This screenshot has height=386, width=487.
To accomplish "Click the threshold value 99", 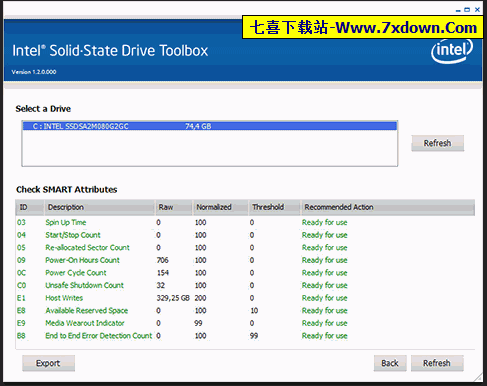I will click(254, 336).
